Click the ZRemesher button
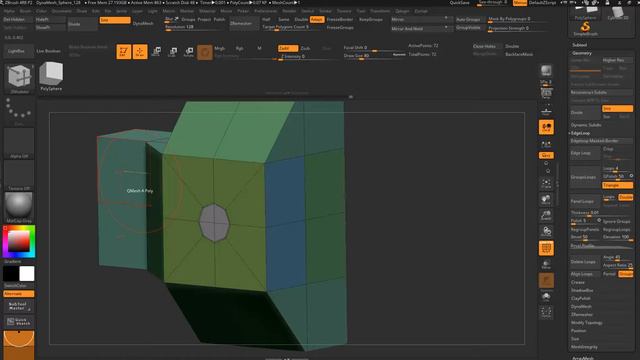640x360 pixels. (x=243, y=24)
